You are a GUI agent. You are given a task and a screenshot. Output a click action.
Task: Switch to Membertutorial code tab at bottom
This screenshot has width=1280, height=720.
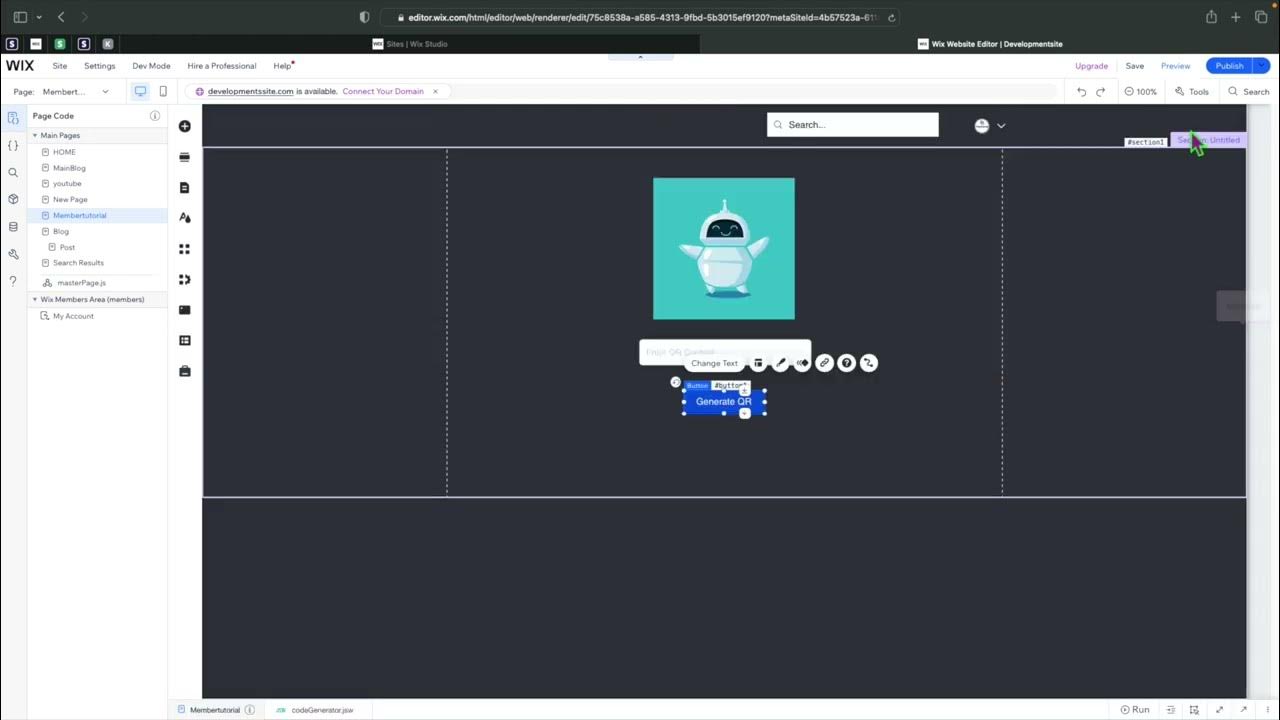pyautogui.click(x=215, y=710)
